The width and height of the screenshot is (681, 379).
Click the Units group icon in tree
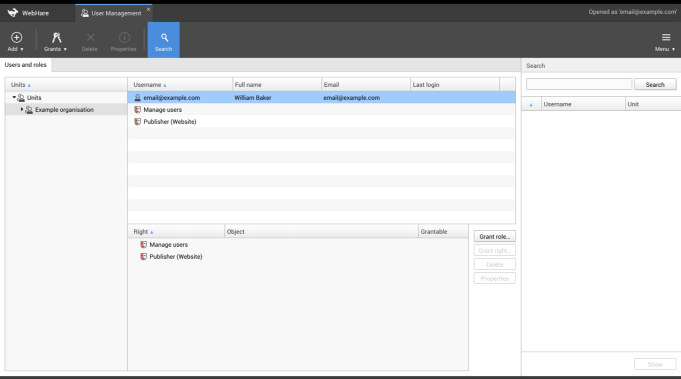click(x=21, y=98)
